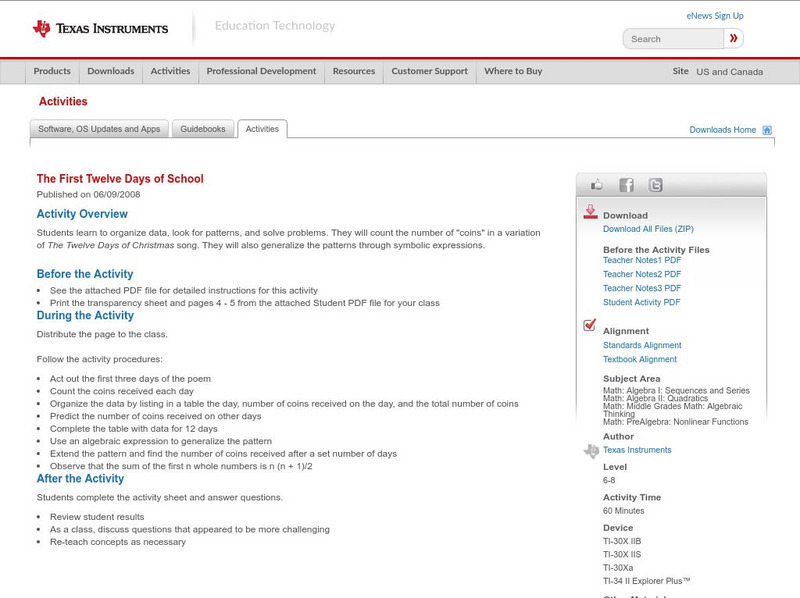Click the TI-34 II Explorer Plus device entry
Viewport: 800px width, 598px height.
pyautogui.click(x=646, y=581)
